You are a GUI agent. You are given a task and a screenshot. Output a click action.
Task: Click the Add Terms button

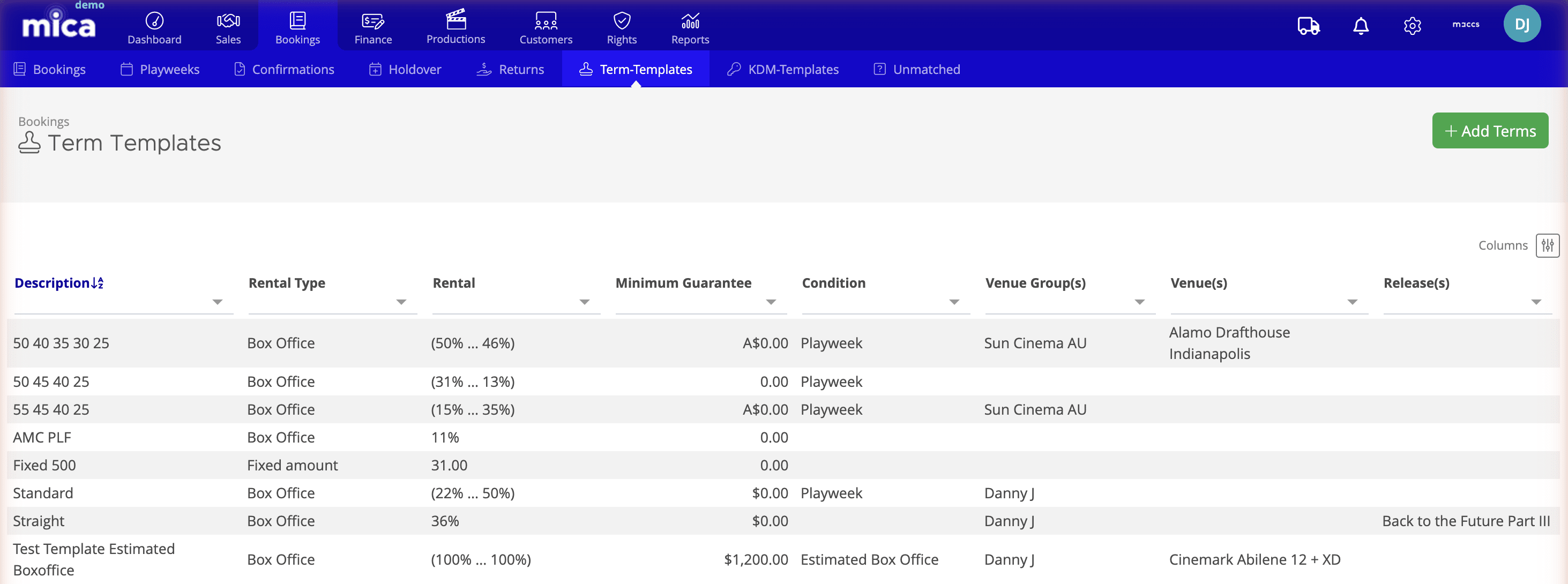click(x=1489, y=130)
